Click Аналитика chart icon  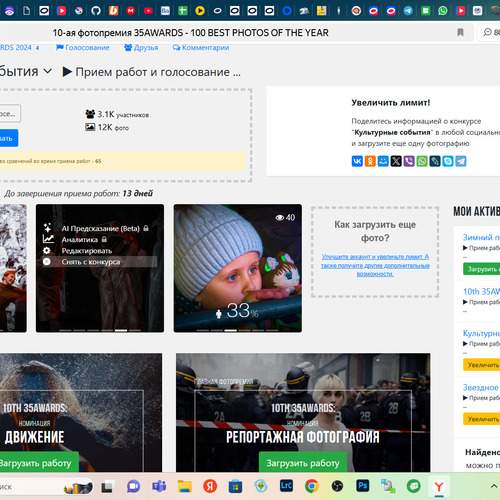[48, 239]
